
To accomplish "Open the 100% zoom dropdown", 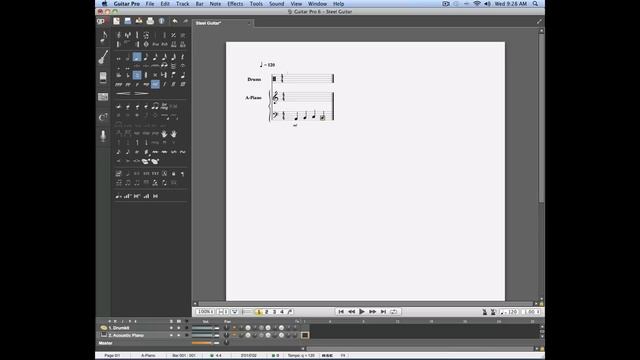I will [x=205, y=312].
